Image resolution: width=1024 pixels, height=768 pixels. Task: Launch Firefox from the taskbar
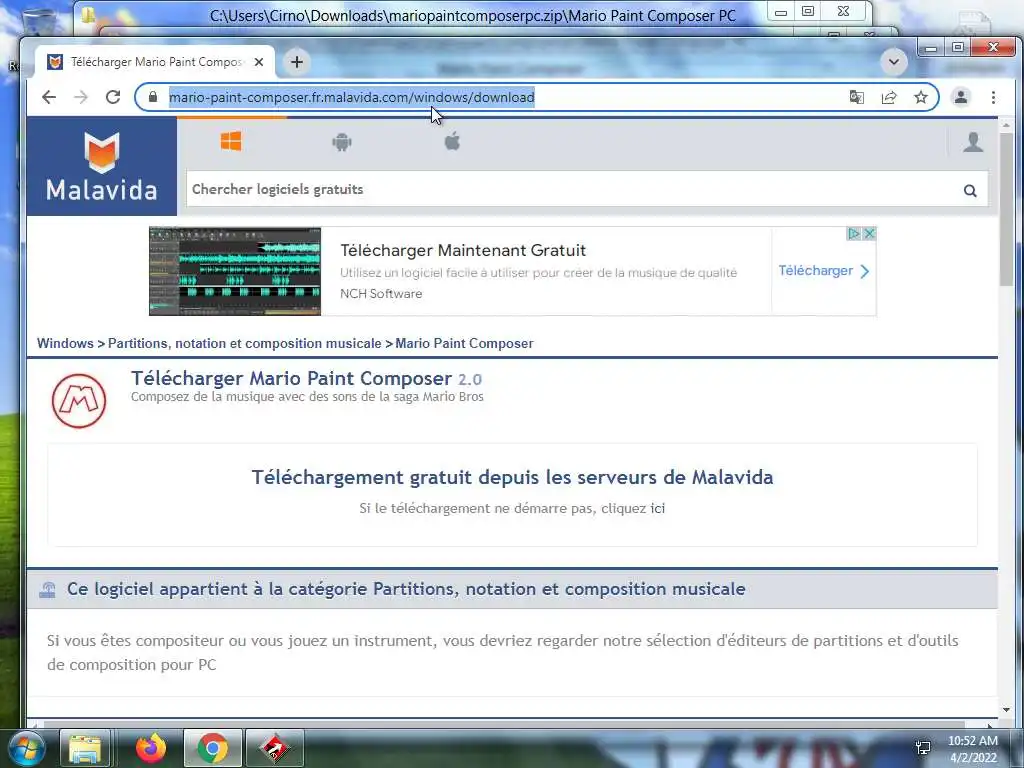point(151,748)
